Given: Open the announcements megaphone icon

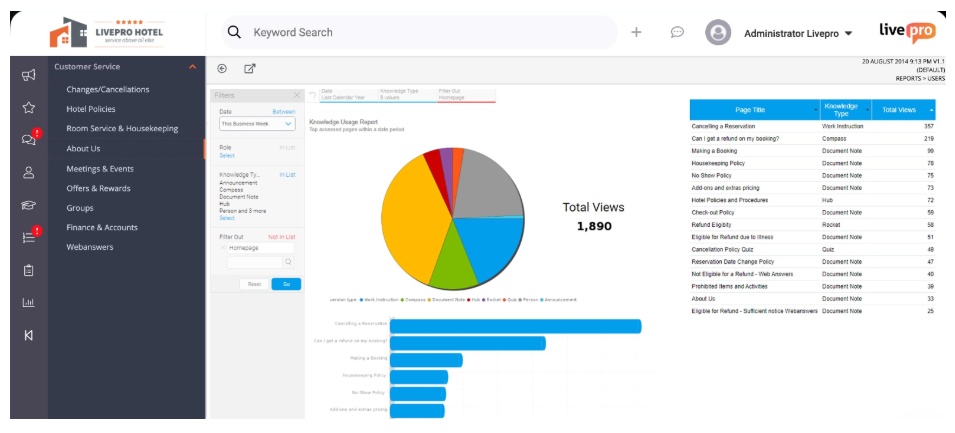Looking at the screenshot, I should (x=29, y=75).
